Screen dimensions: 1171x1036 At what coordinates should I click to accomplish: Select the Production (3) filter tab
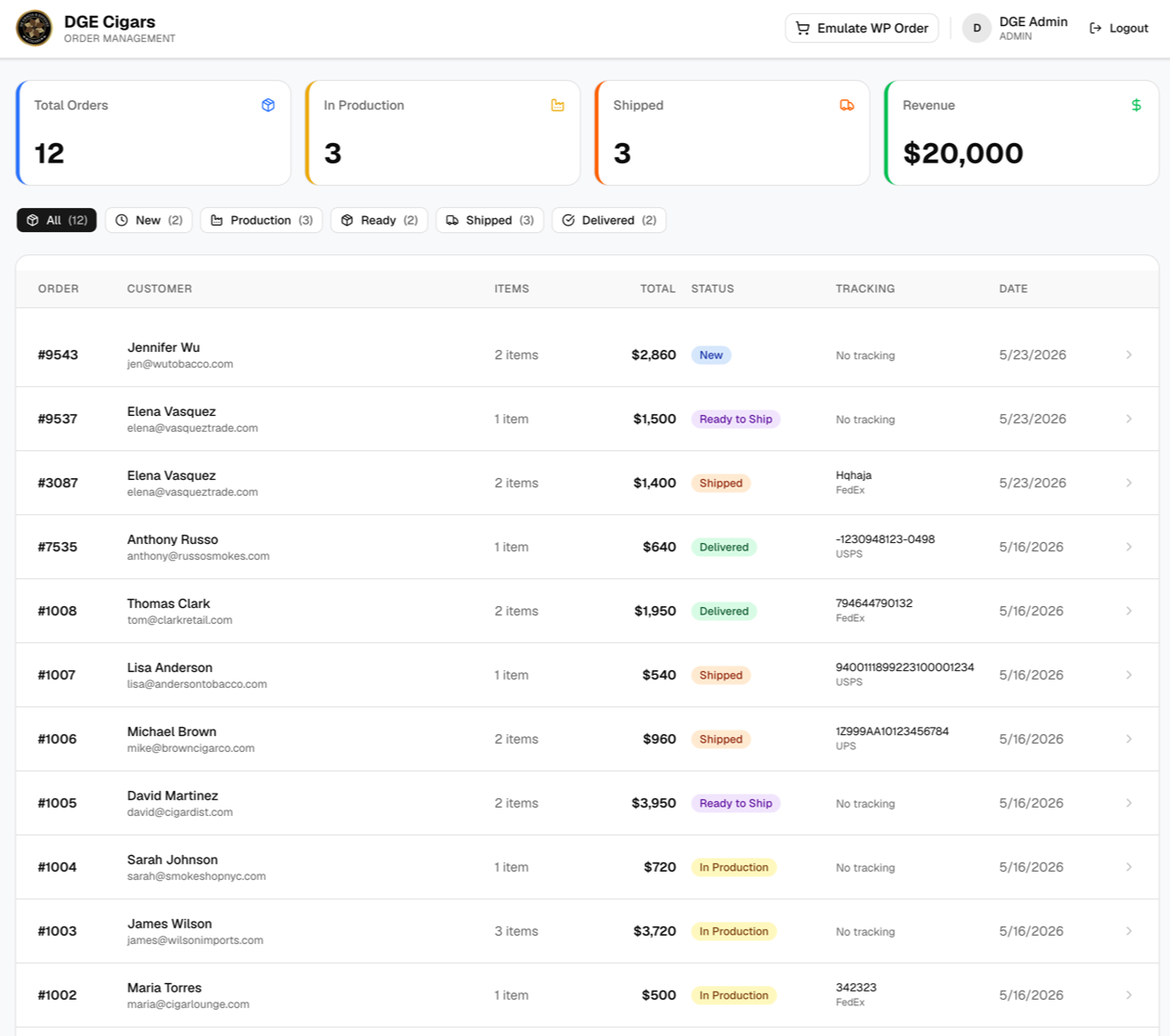[262, 220]
